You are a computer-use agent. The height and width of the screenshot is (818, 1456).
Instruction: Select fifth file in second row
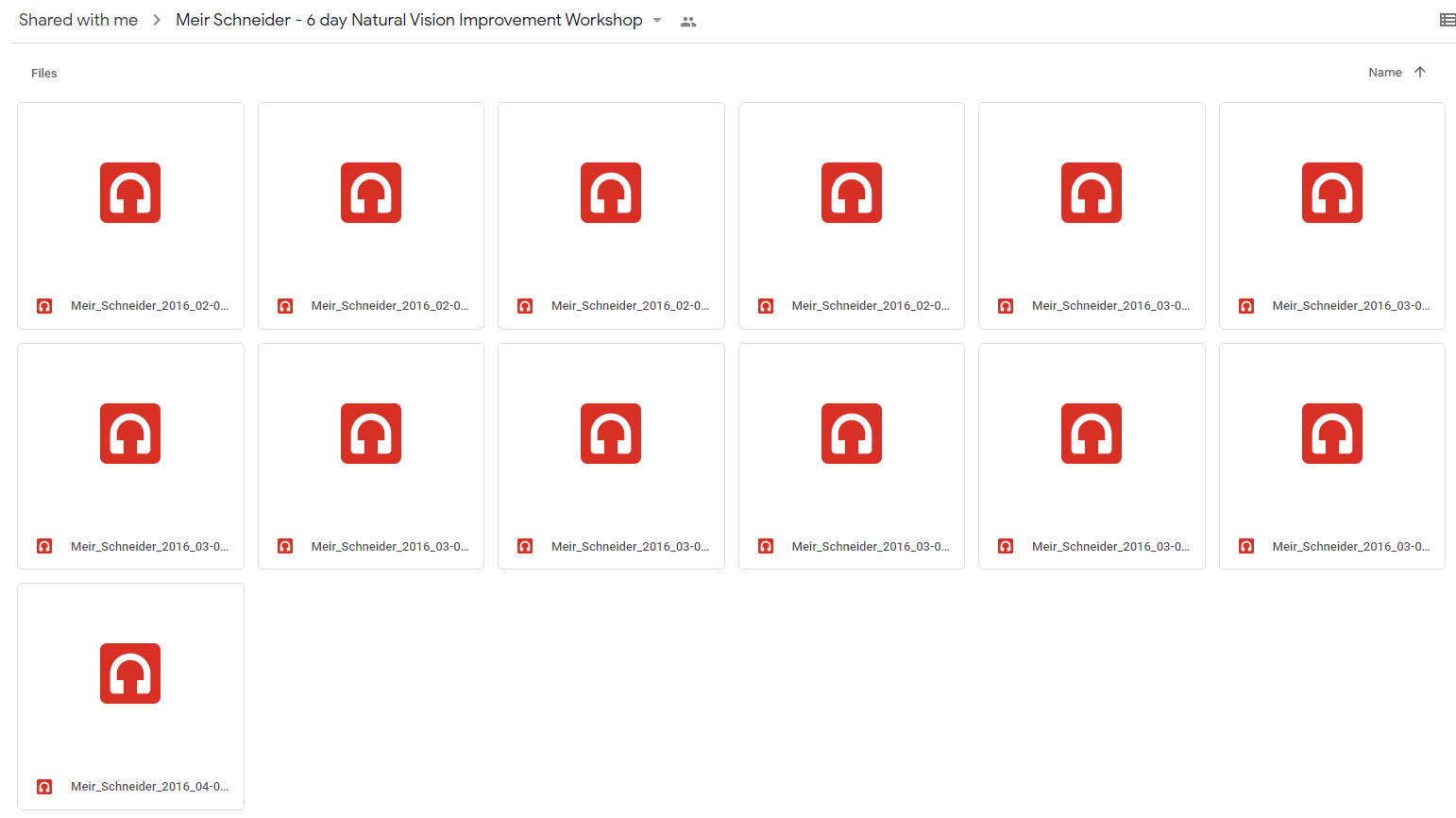tap(1092, 456)
